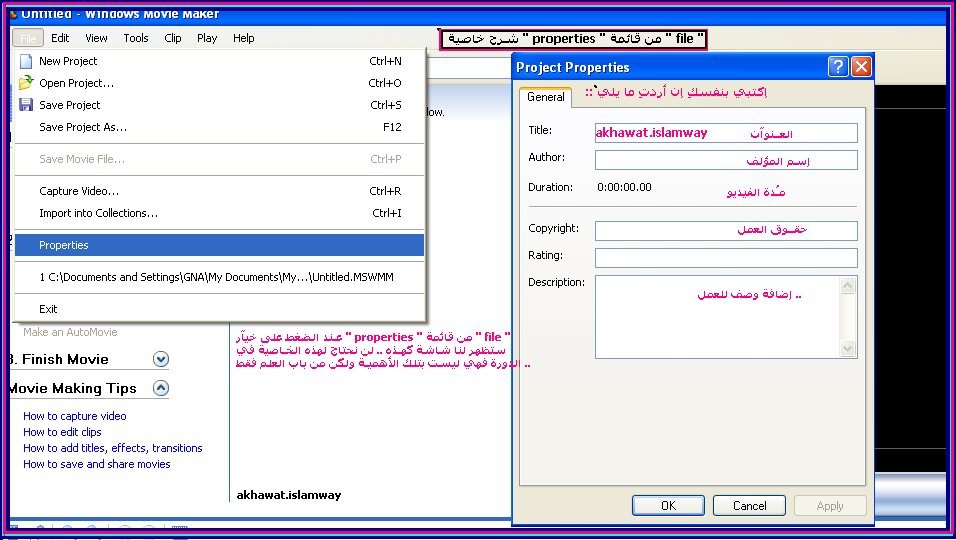The width and height of the screenshot is (956, 540).
Task: Click the Open Project folder icon
Action: (x=26, y=83)
